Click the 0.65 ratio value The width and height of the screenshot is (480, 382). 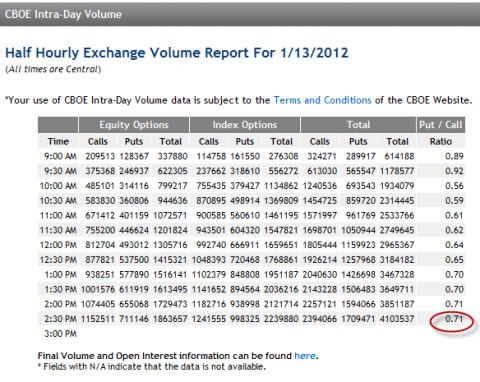click(x=454, y=260)
